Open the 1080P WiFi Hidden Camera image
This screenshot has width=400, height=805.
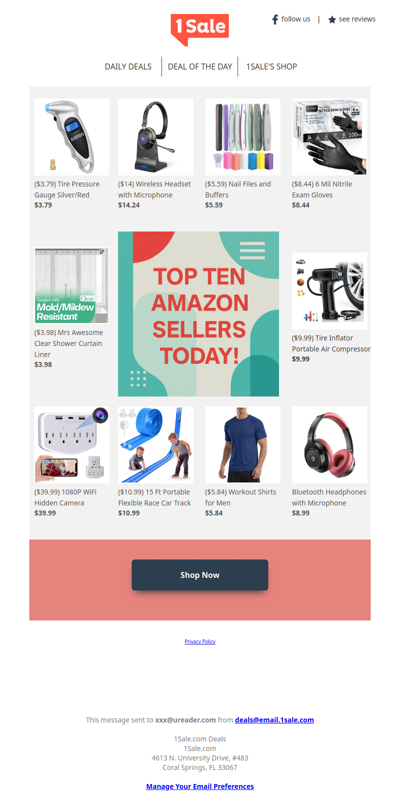71,445
